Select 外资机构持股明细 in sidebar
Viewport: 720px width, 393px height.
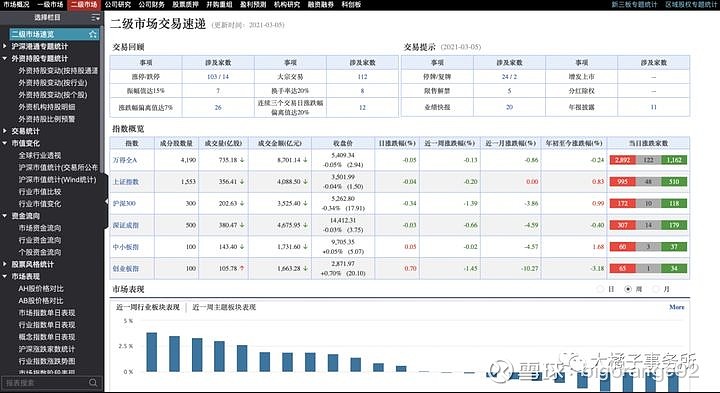coord(47,107)
